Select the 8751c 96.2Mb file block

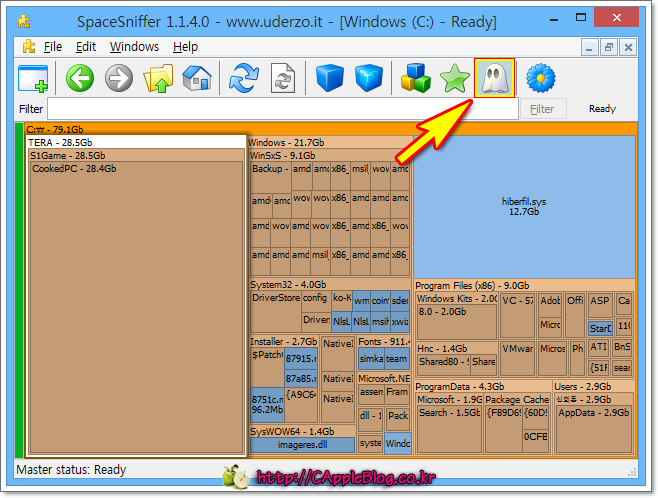(x=267, y=404)
